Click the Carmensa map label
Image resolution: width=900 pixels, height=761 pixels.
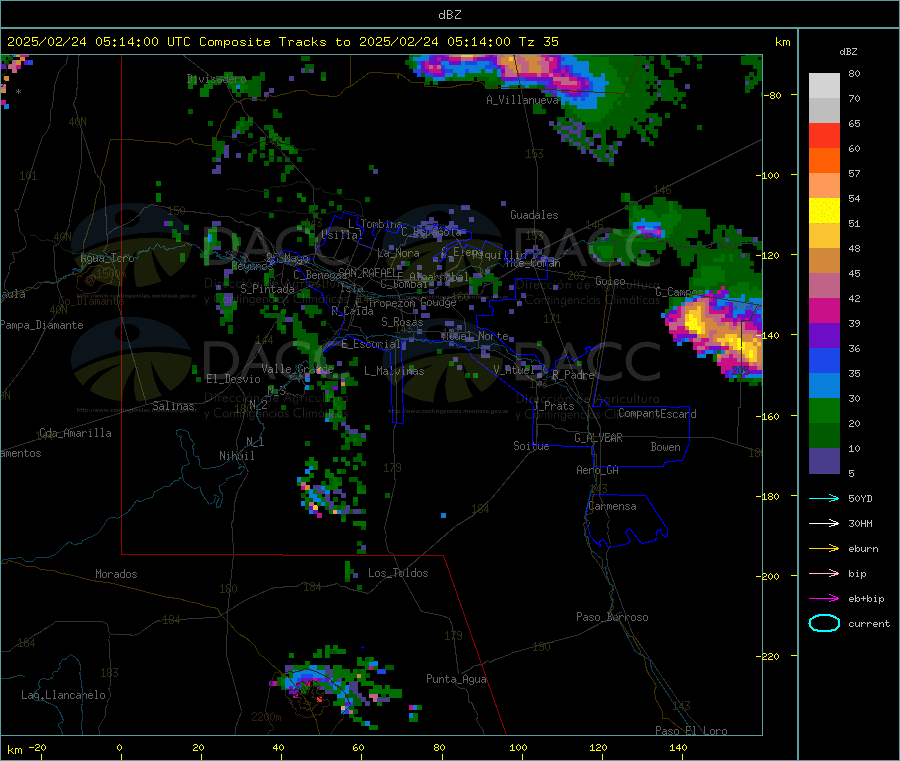612,507
